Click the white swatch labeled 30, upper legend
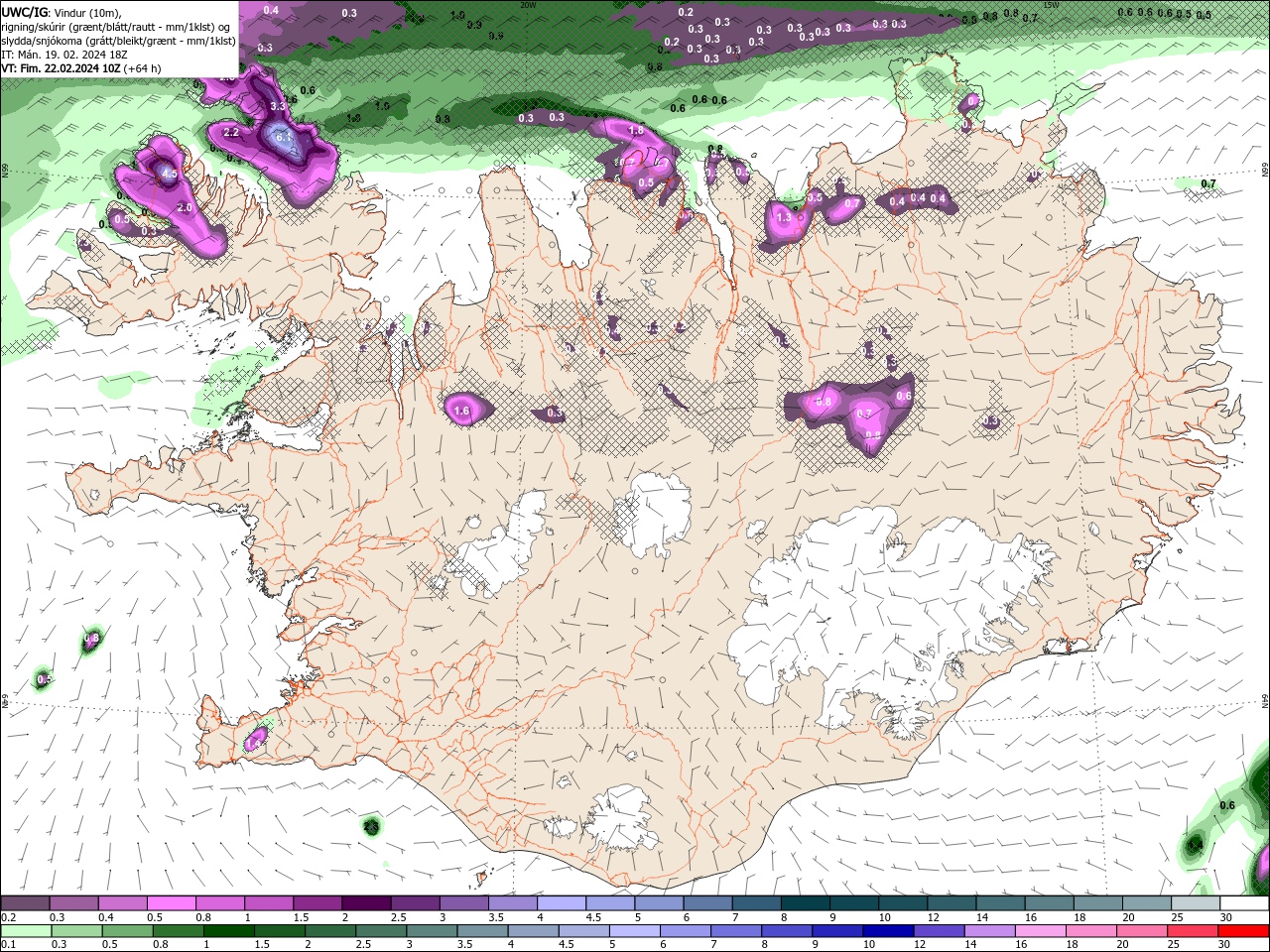 tap(1244, 903)
